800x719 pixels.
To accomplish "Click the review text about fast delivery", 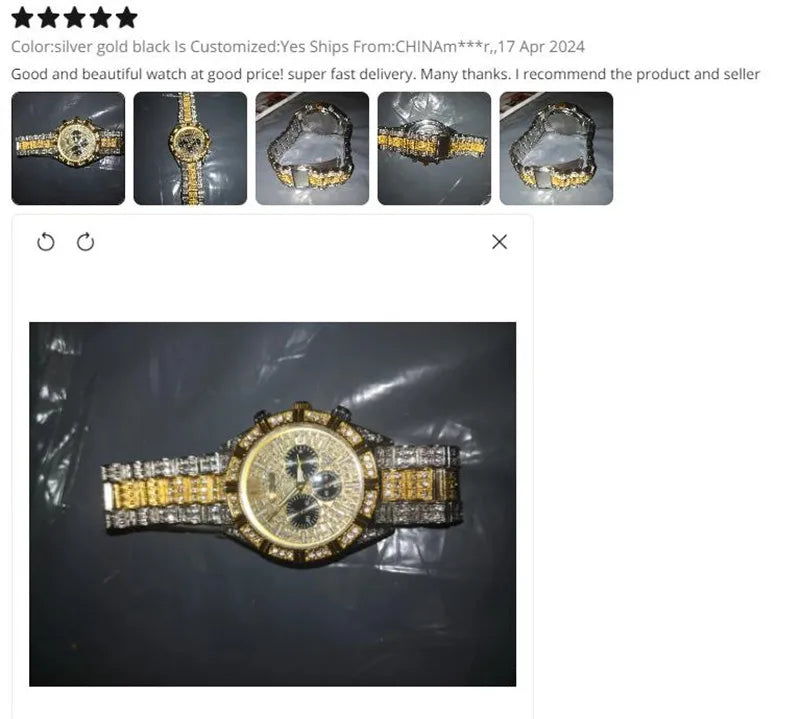I will [385, 75].
